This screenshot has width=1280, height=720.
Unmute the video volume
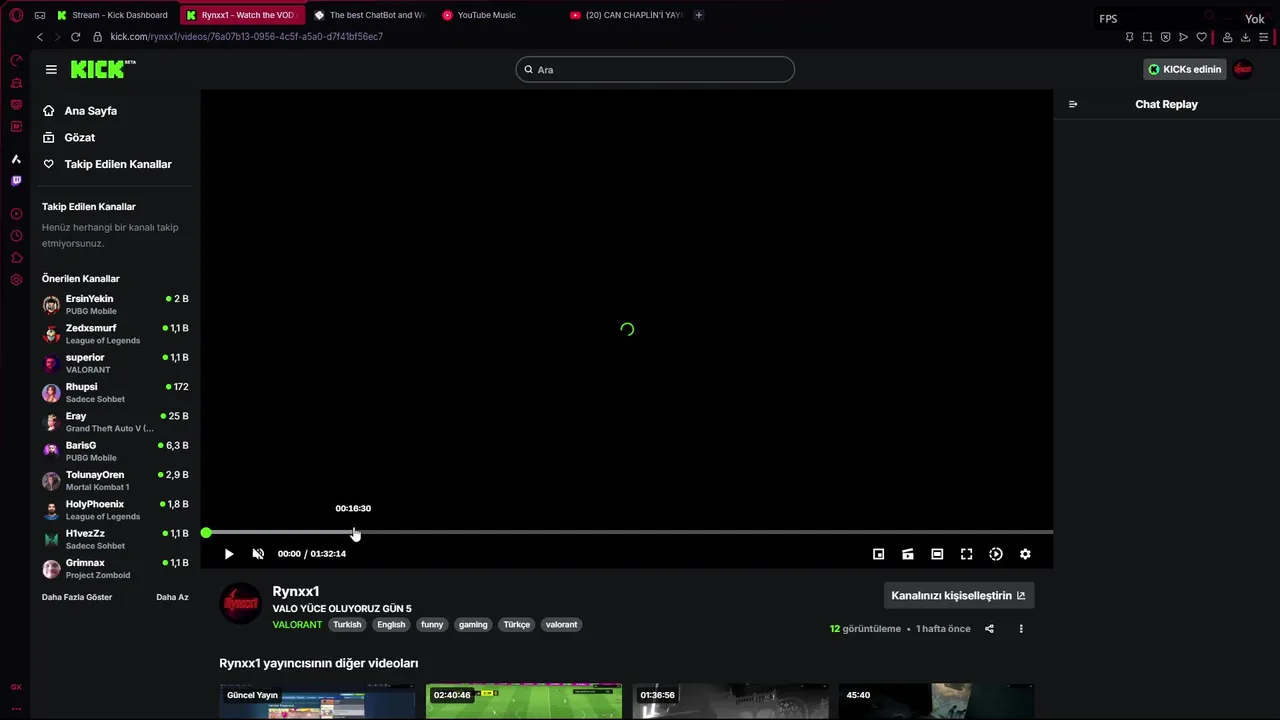pyautogui.click(x=258, y=554)
